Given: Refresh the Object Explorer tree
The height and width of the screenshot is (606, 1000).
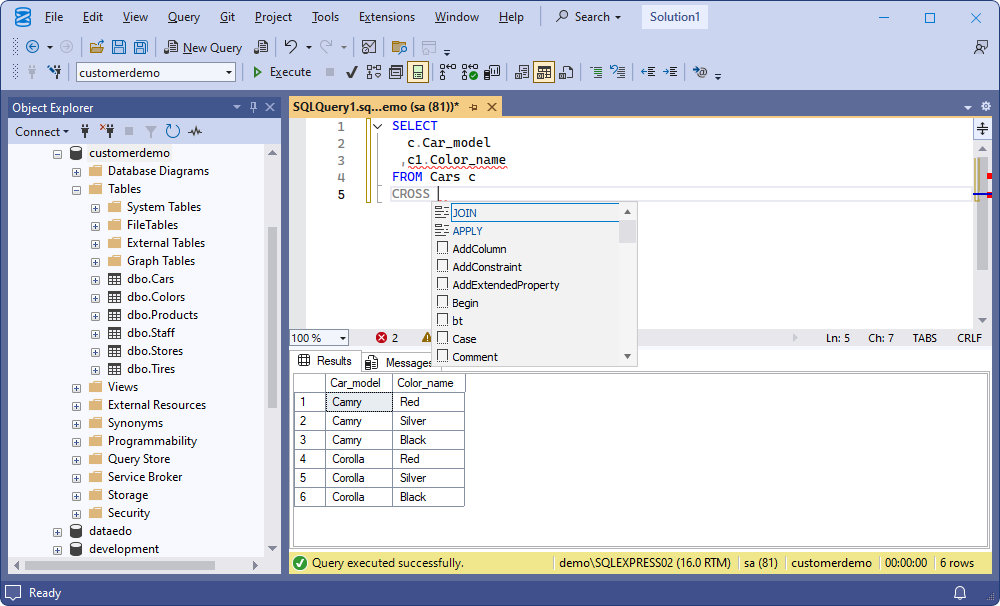Looking at the screenshot, I should pos(170,131).
